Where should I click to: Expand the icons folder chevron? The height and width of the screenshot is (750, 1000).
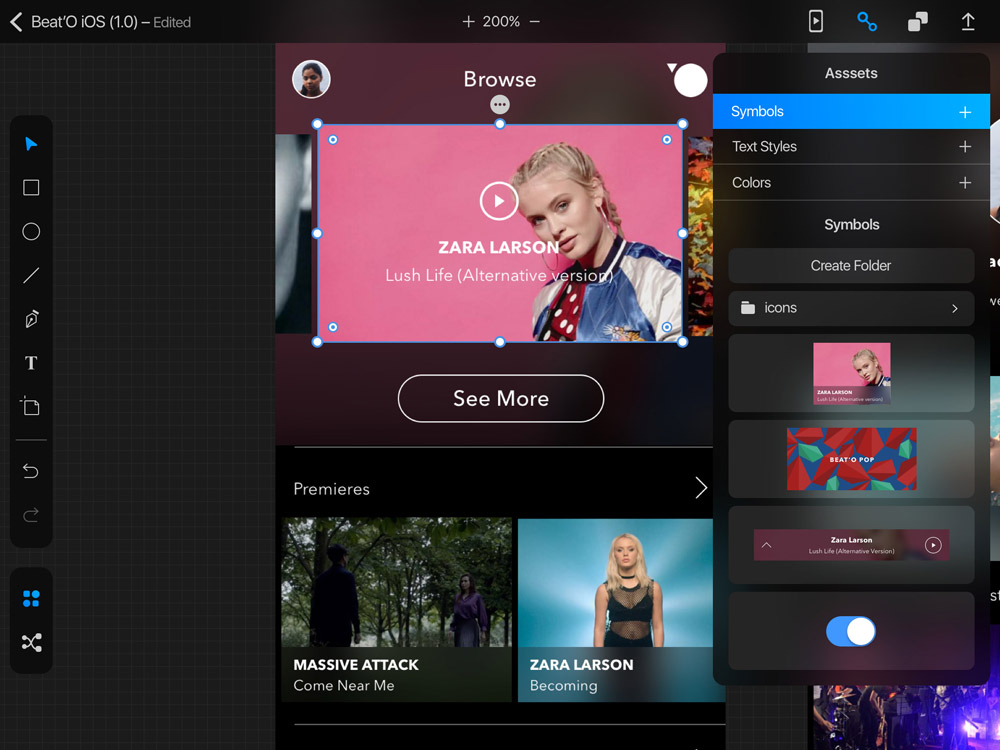click(955, 309)
